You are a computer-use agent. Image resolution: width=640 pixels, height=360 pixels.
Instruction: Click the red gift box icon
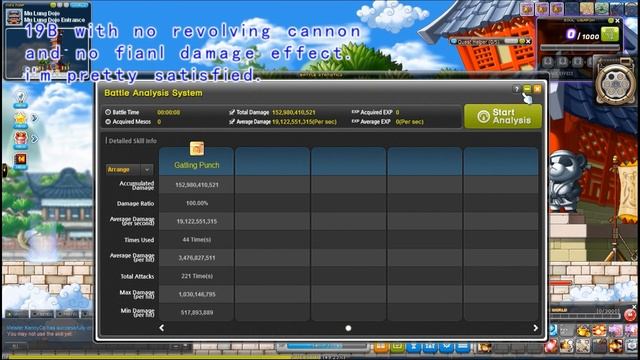point(20,139)
